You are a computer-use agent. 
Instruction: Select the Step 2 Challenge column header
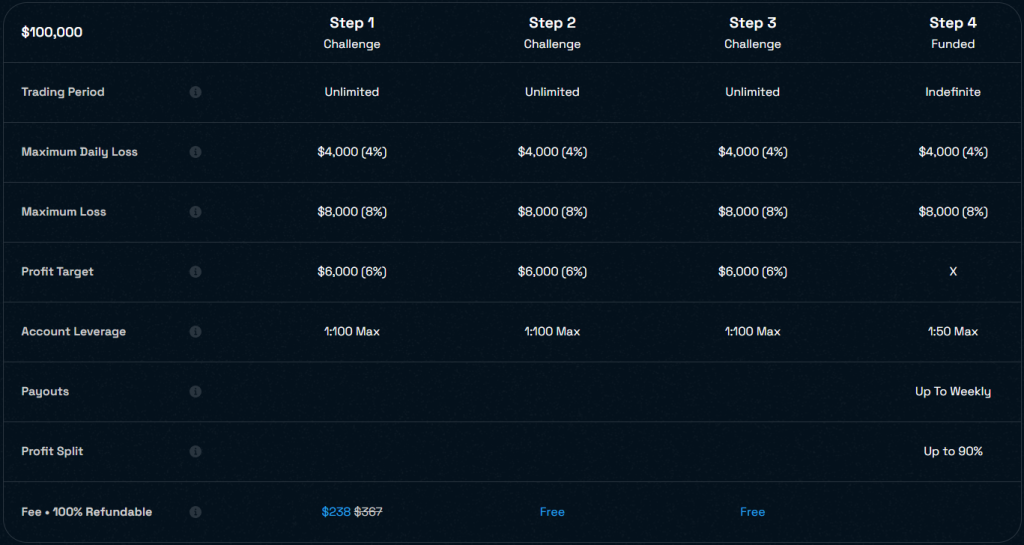coord(552,32)
